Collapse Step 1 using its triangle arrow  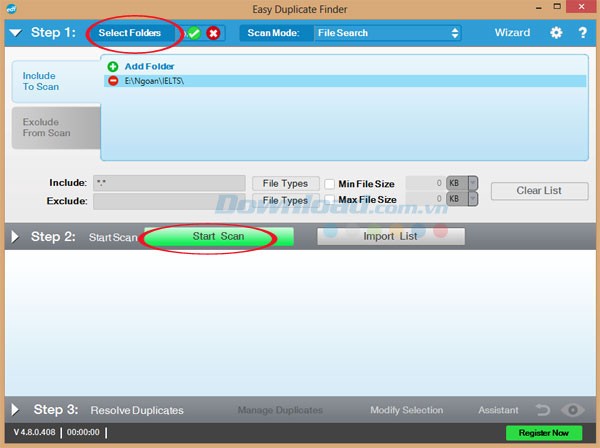click(x=14, y=33)
